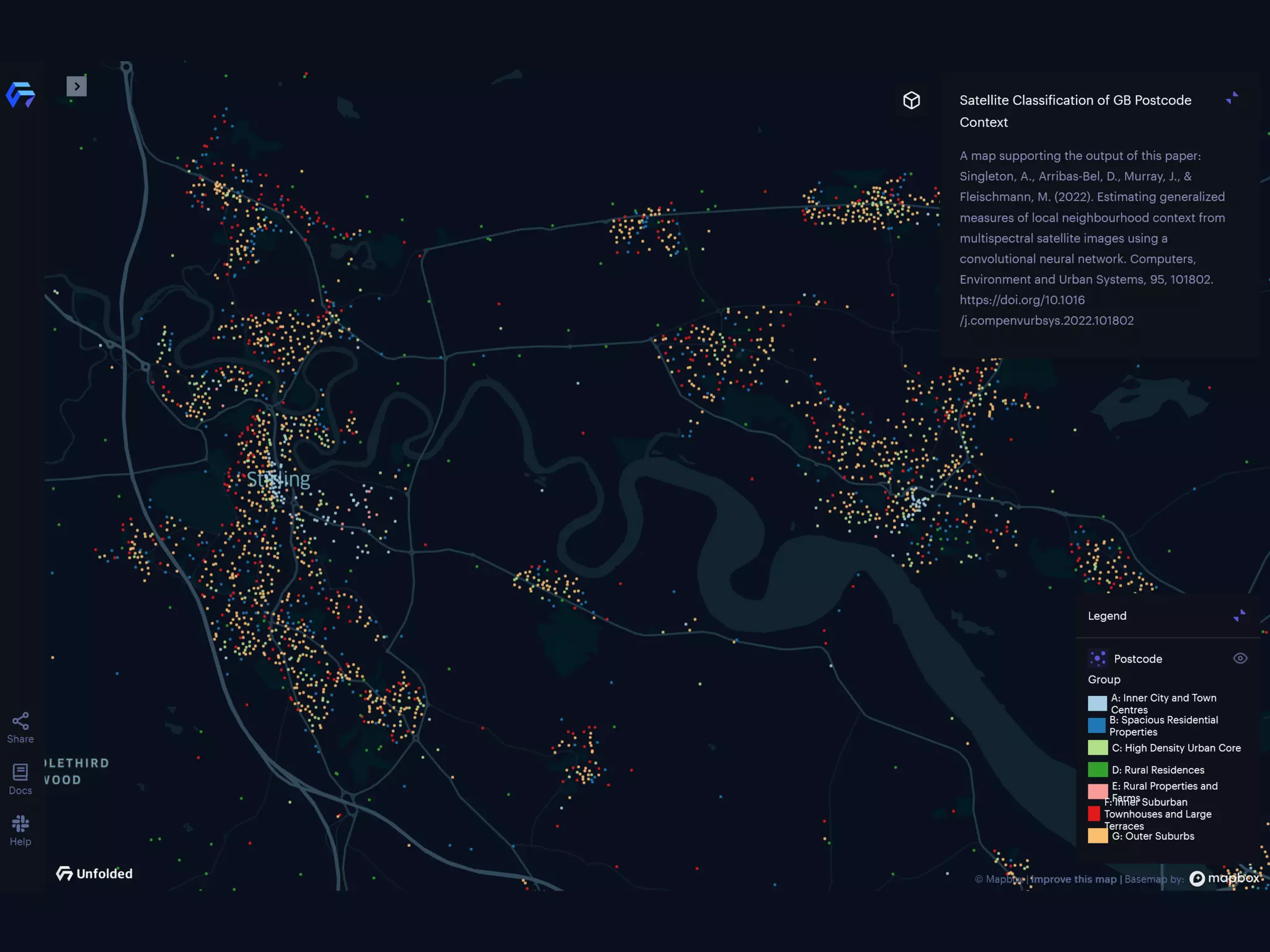Viewport: 1270px width, 952px height.
Task: Collapse the map description info panel
Action: click(x=1232, y=98)
